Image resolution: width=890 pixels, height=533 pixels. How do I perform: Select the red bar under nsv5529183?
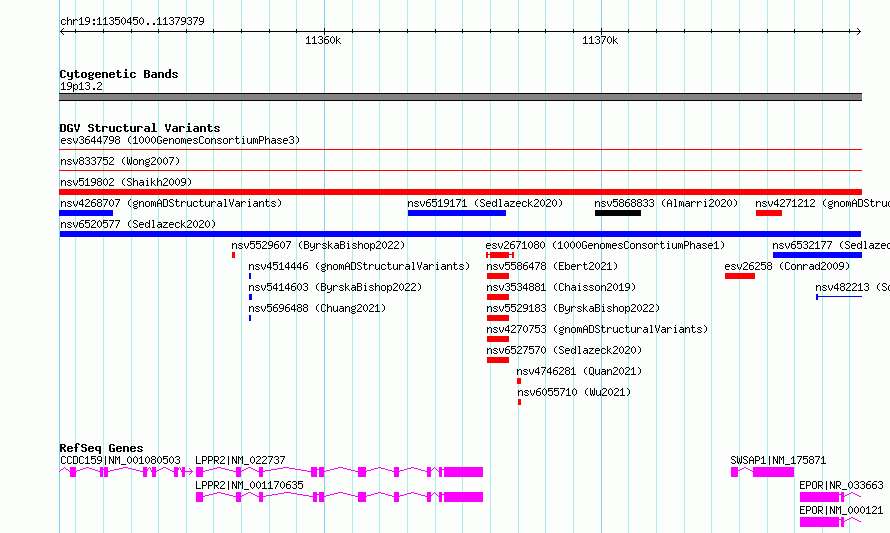pos(498,318)
